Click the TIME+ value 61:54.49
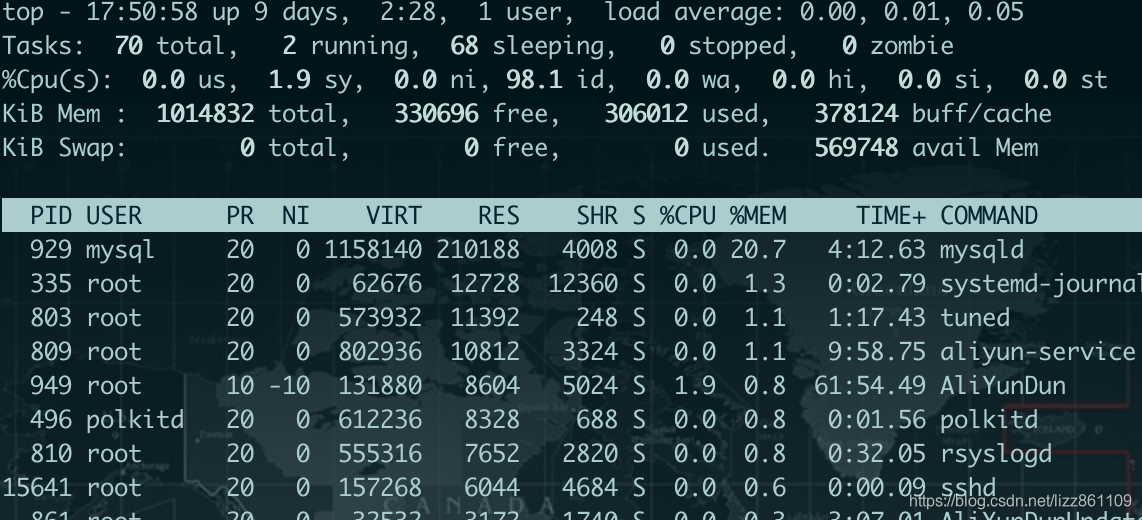Image resolution: width=1142 pixels, height=520 pixels. point(870,386)
